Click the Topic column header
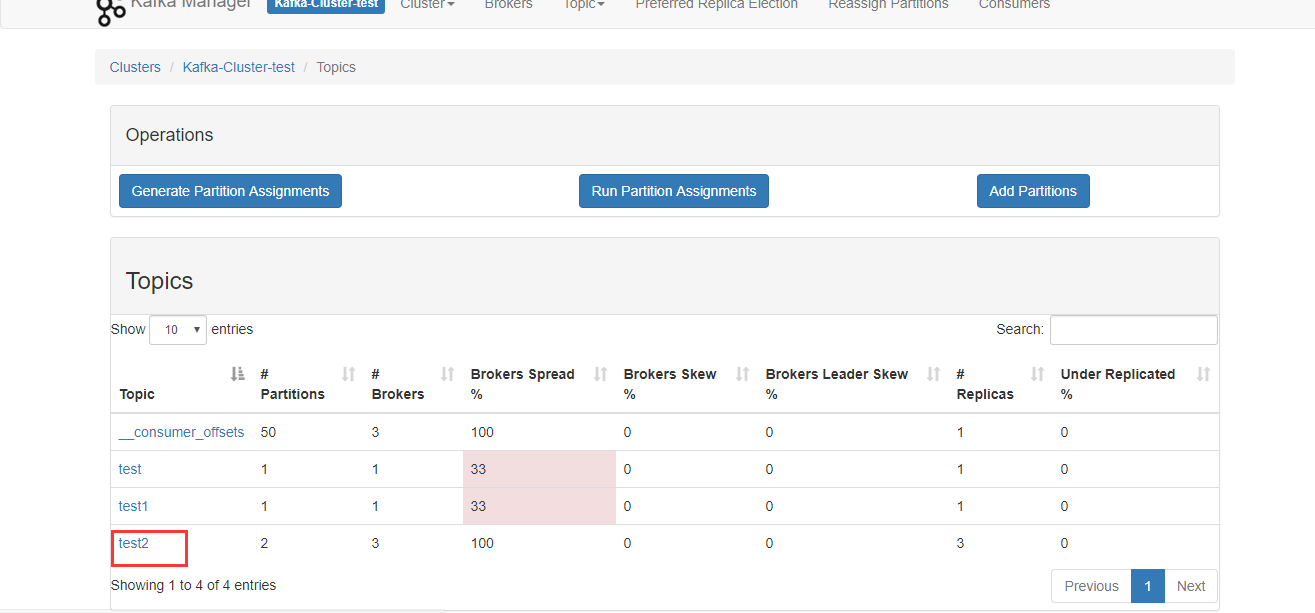The width and height of the screenshot is (1315, 613). [x=137, y=394]
